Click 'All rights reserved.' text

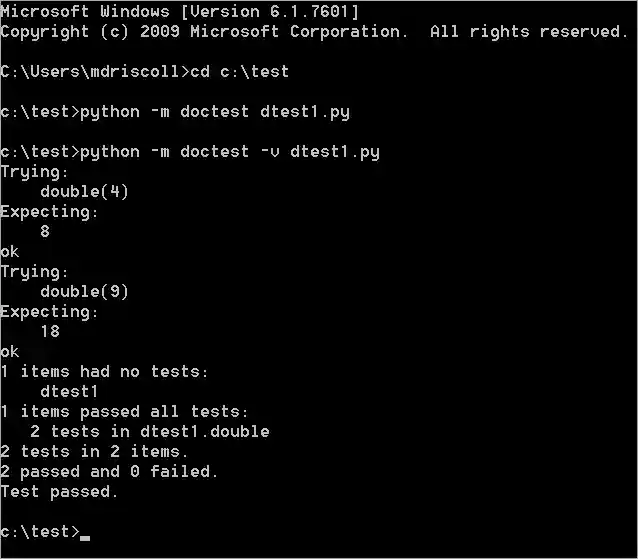[x=529, y=32]
